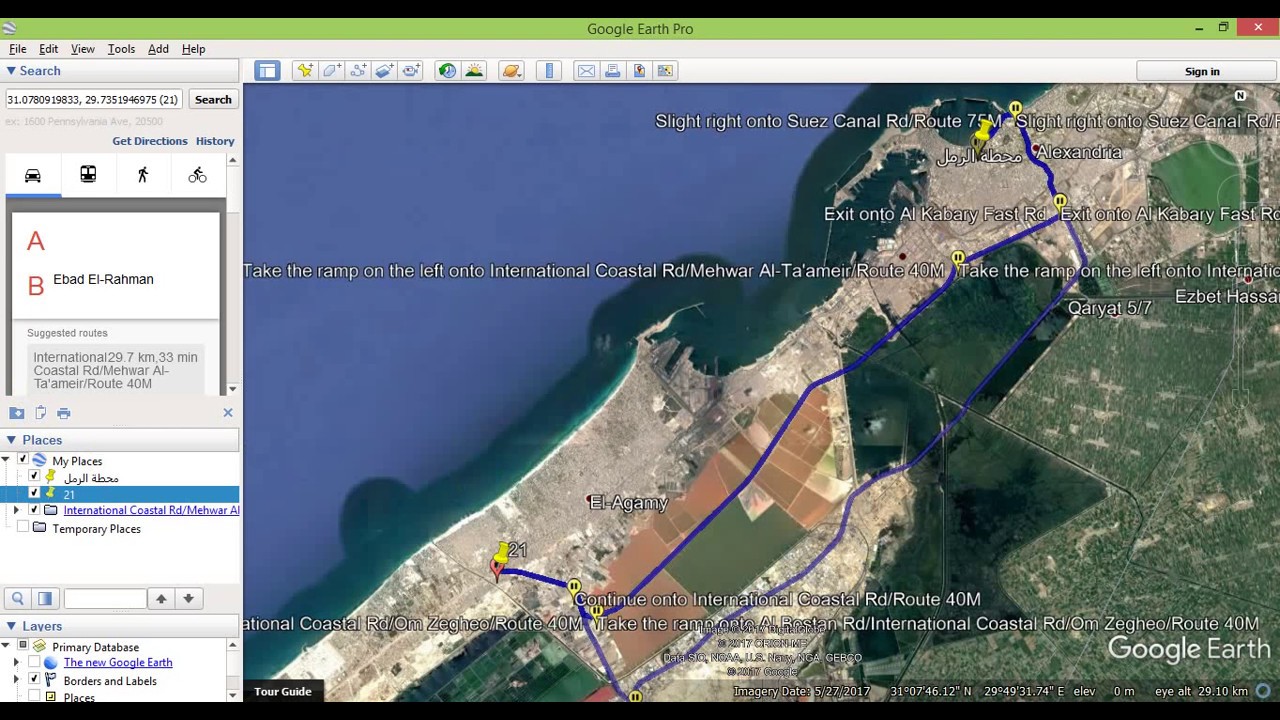Open the Add menu
This screenshot has width=1280, height=720.
pyautogui.click(x=158, y=48)
